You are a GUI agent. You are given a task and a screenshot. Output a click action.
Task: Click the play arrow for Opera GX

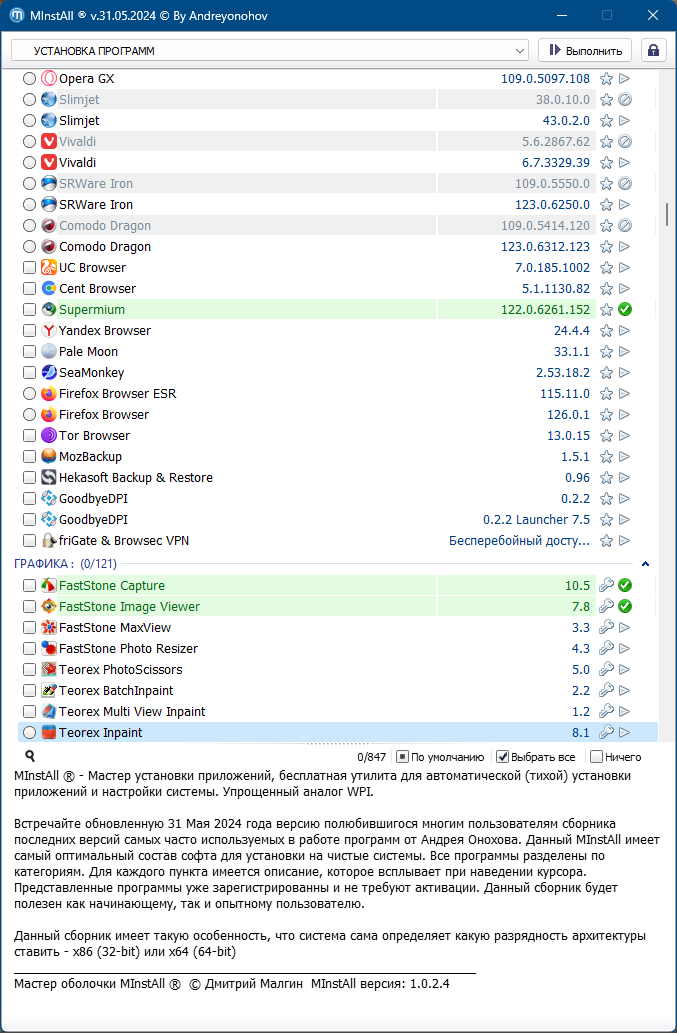pos(625,79)
